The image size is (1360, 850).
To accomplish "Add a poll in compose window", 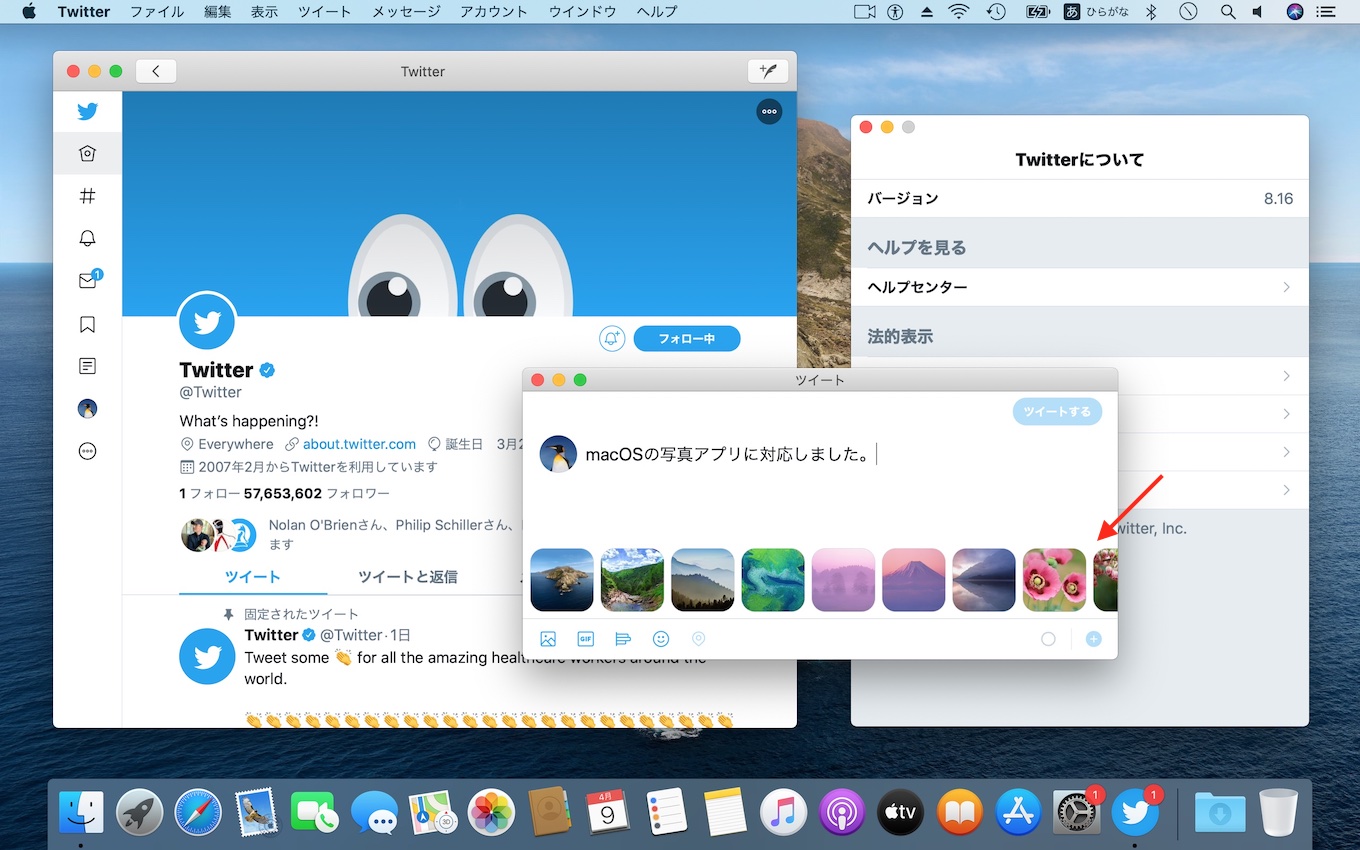I will 623,639.
